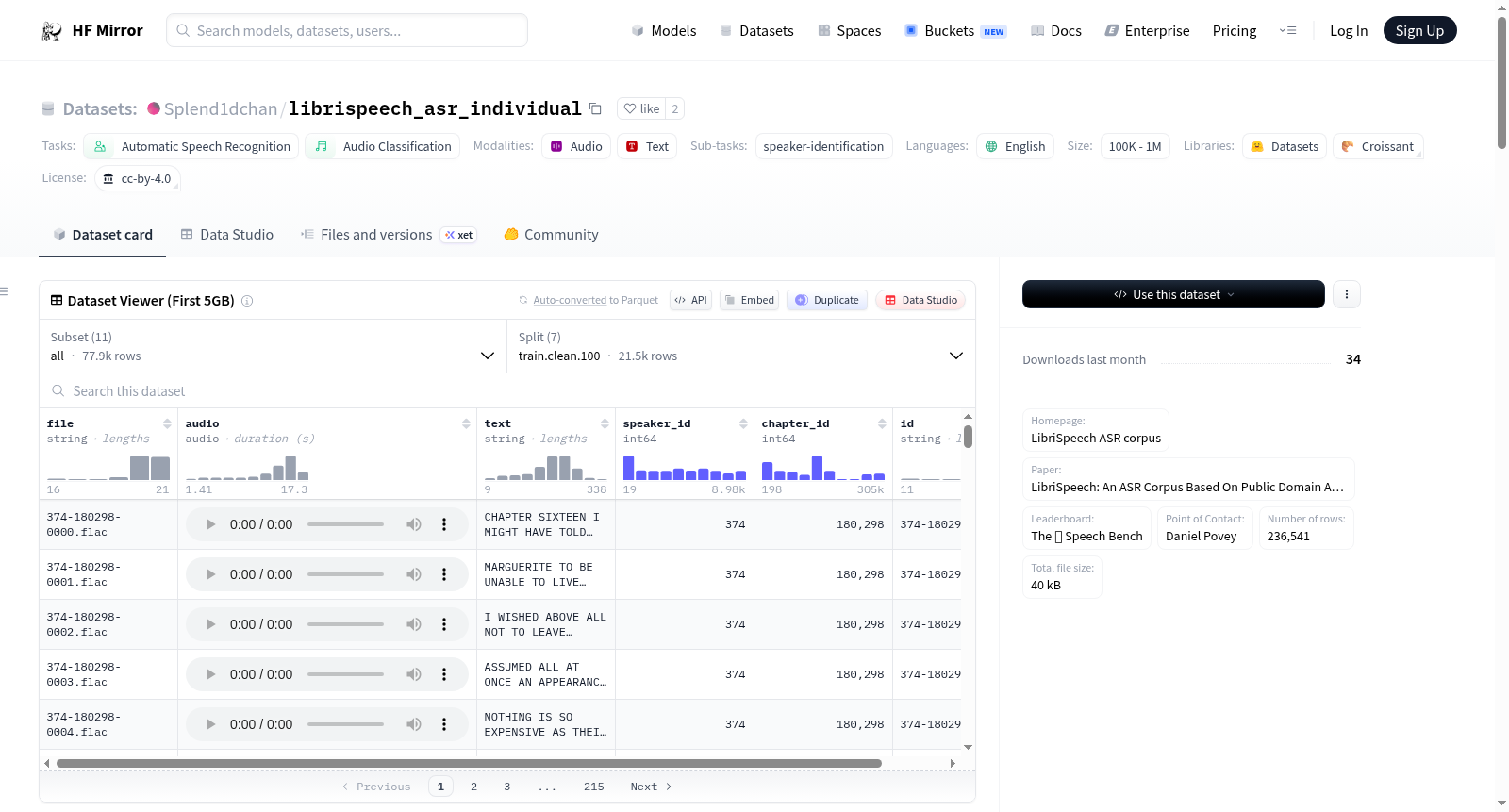Like this dataset
Viewport: 1509px width, 812px height.
coord(641,108)
